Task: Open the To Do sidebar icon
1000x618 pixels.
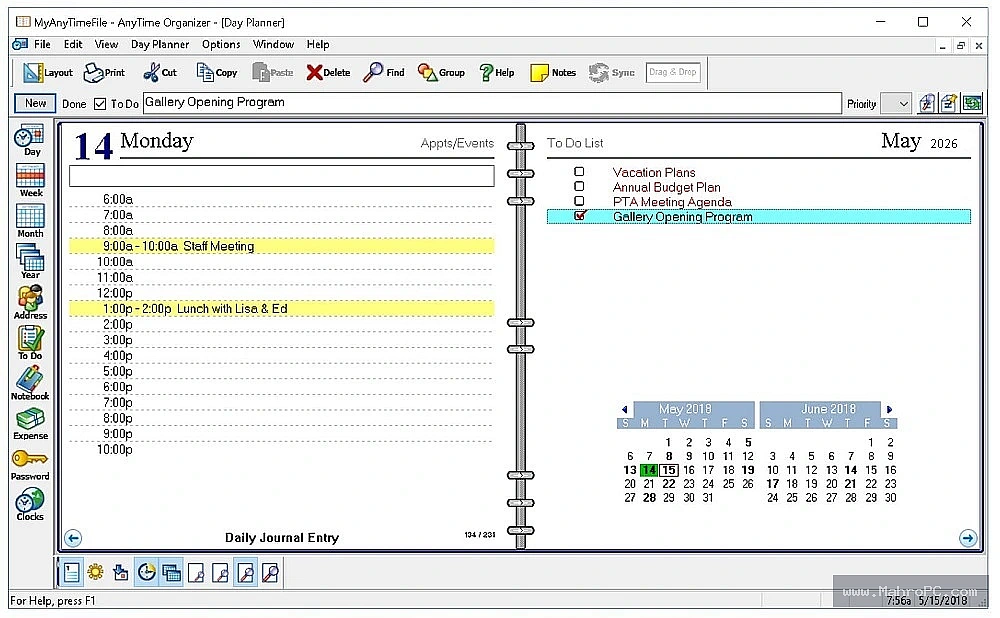Action: click(30, 343)
